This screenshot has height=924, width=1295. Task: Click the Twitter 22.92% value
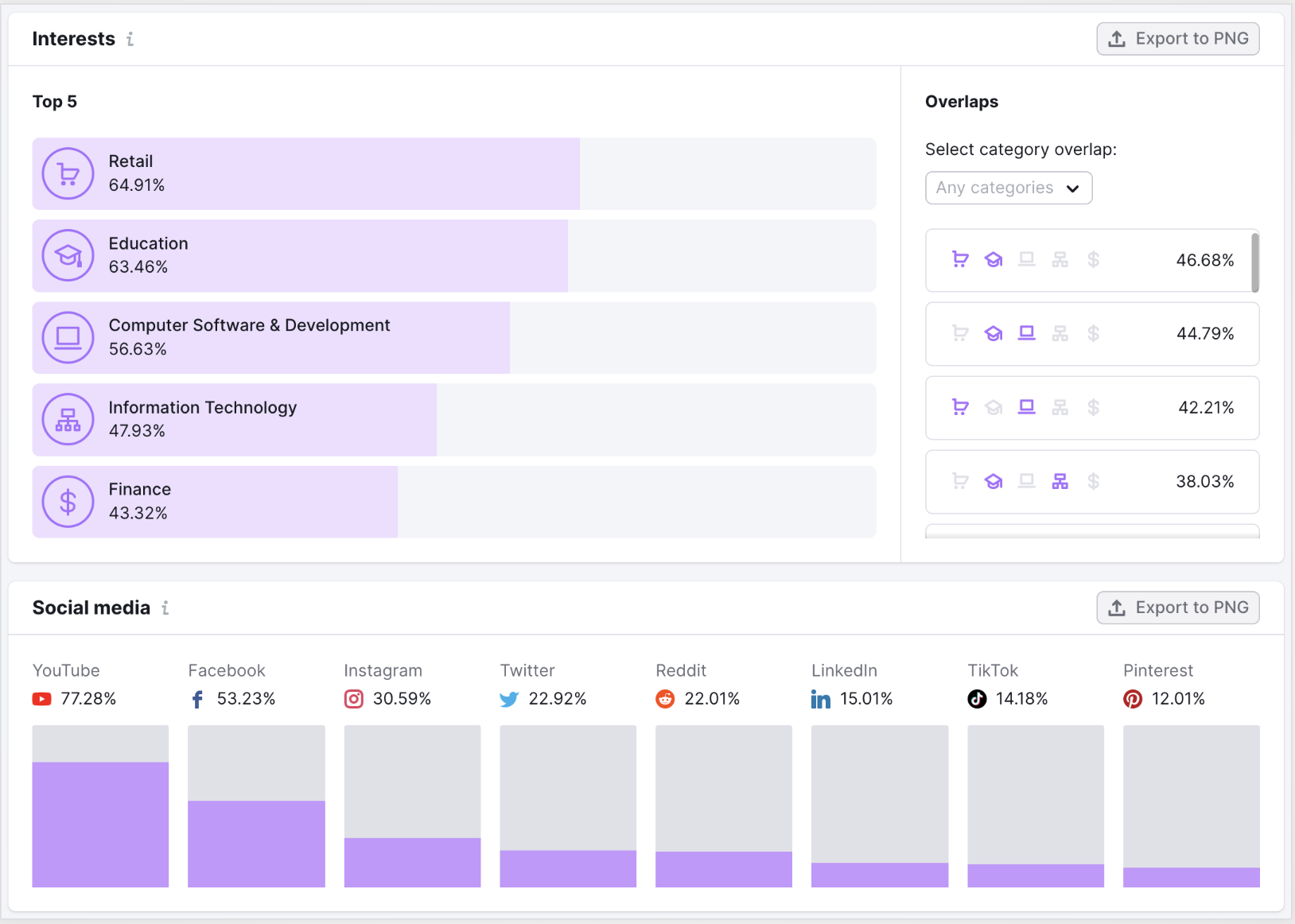click(558, 699)
